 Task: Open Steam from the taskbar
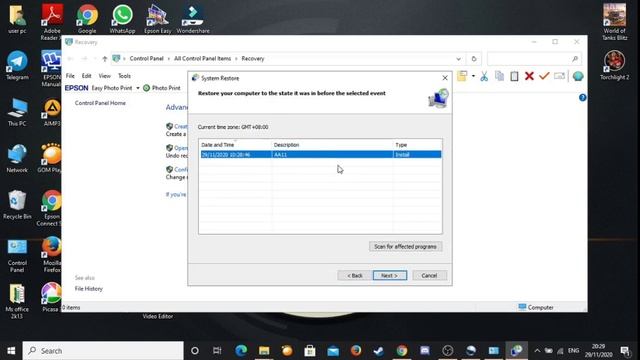pos(378,351)
